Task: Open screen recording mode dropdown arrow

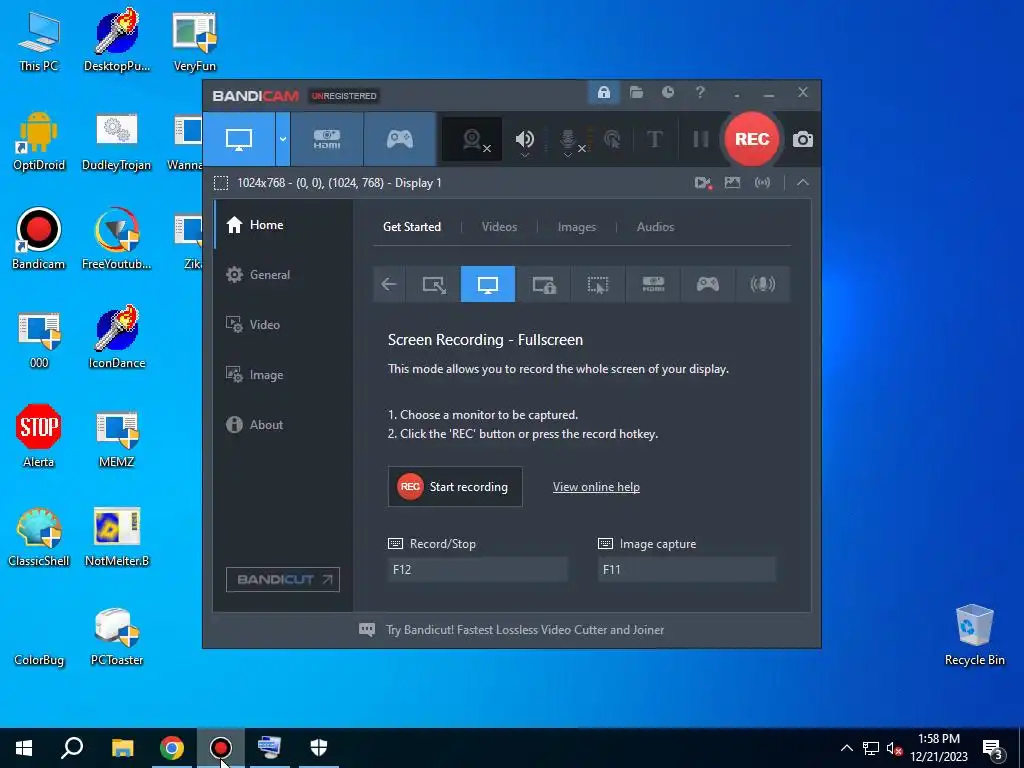Action: pos(283,139)
